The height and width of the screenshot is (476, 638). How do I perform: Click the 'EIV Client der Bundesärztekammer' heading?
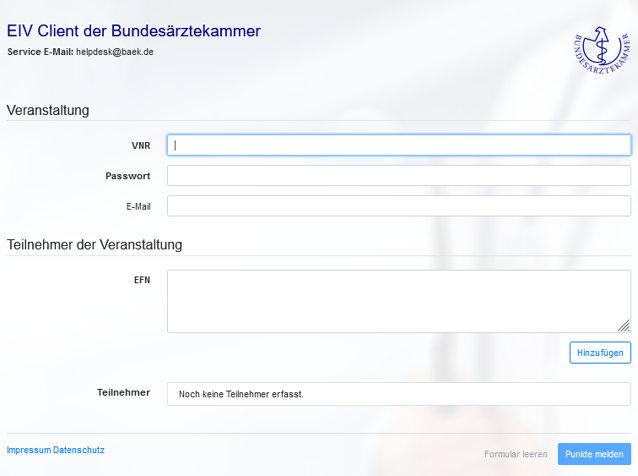coord(133,31)
